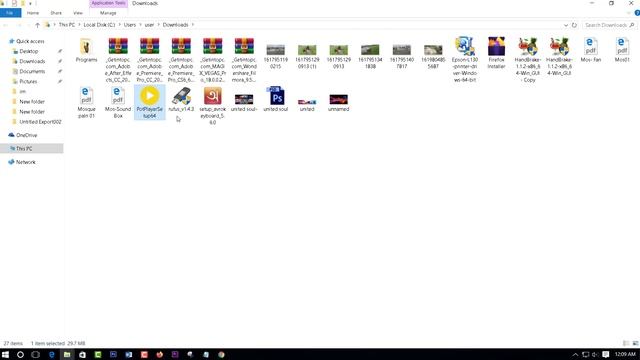Click the Application Tools contextual tab
640x360 pixels.
pos(108,3)
